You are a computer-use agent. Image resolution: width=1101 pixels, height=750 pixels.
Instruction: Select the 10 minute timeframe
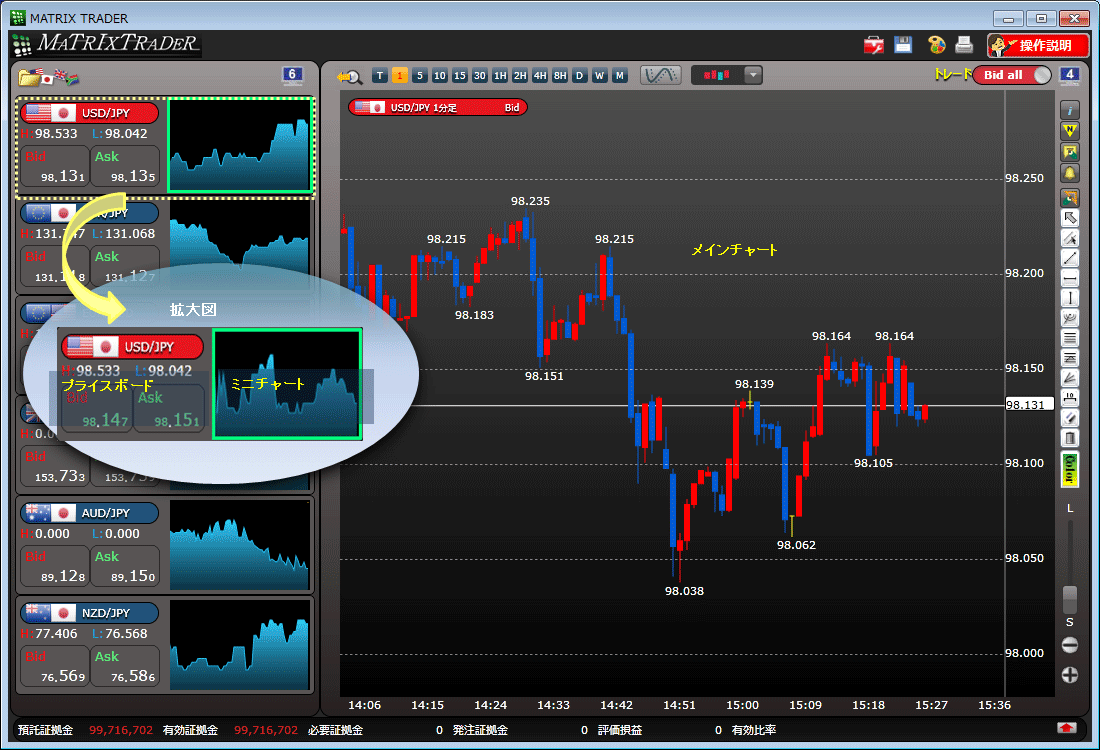coord(440,75)
